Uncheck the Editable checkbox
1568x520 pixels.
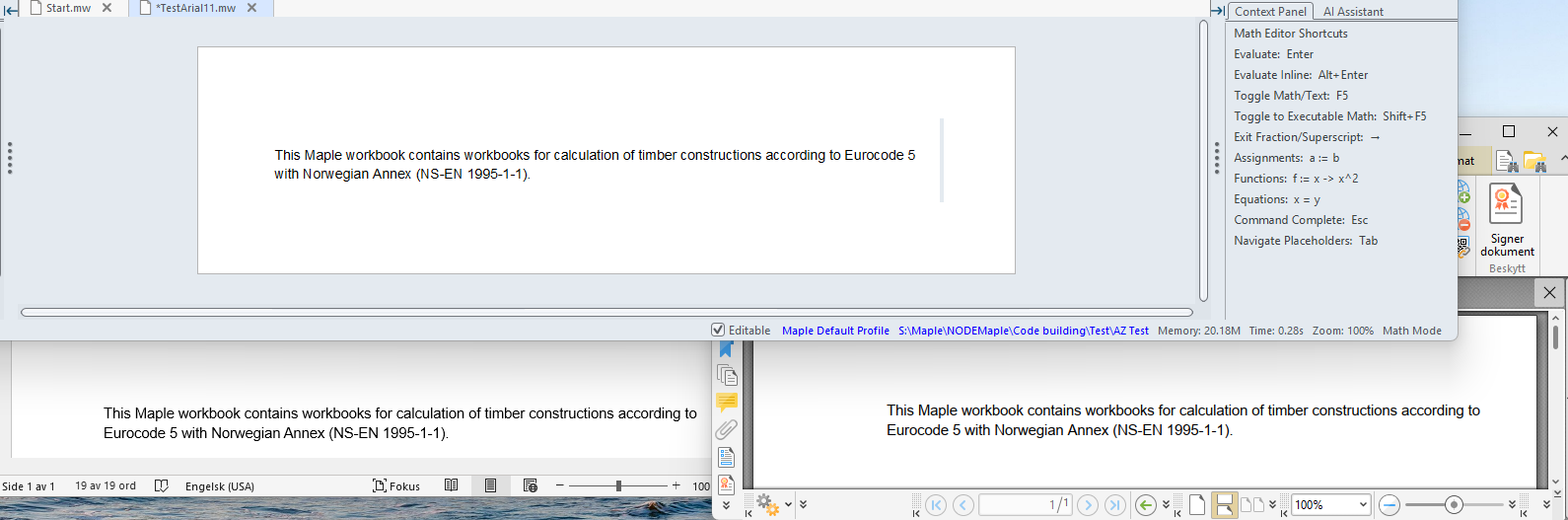pyautogui.click(x=718, y=331)
